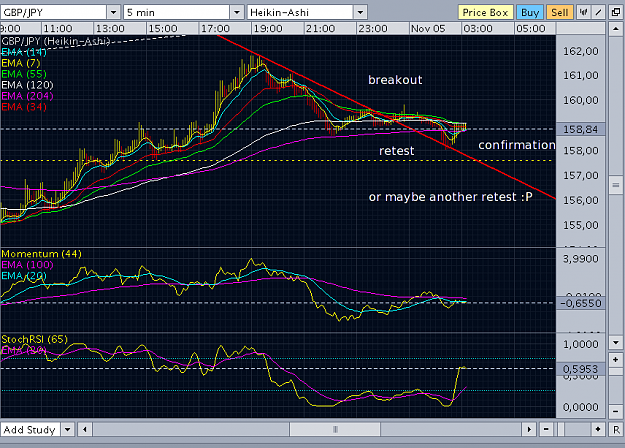The width and height of the screenshot is (625, 448).
Task: Click the 23:00 time axis label
Action: tap(373, 29)
